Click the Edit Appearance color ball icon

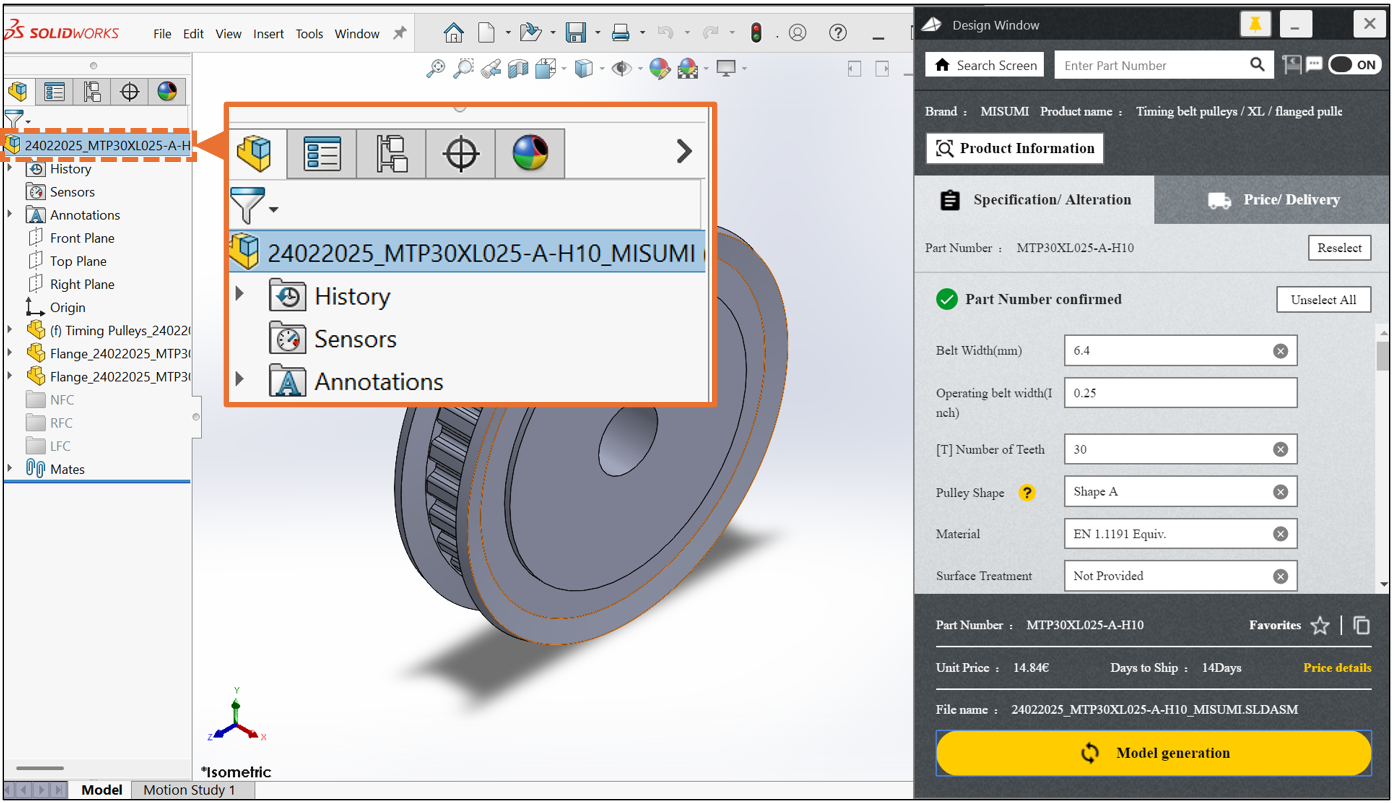click(x=659, y=68)
